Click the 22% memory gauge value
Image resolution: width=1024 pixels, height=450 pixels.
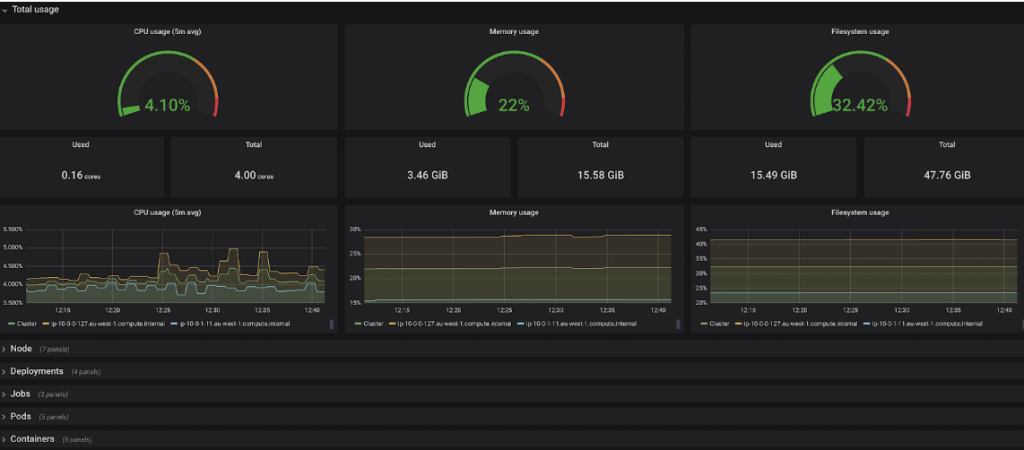[x=514, y=105]
